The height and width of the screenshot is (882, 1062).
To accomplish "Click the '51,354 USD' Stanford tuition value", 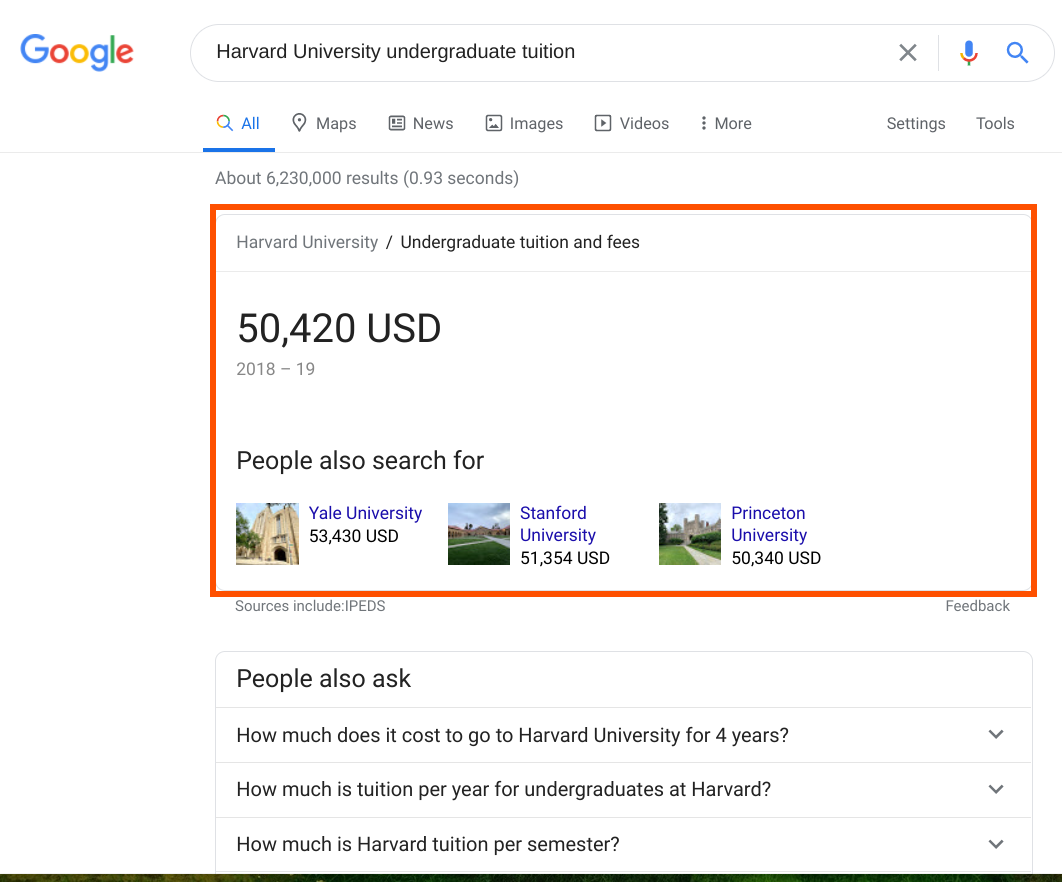I will tap(565, 558).
